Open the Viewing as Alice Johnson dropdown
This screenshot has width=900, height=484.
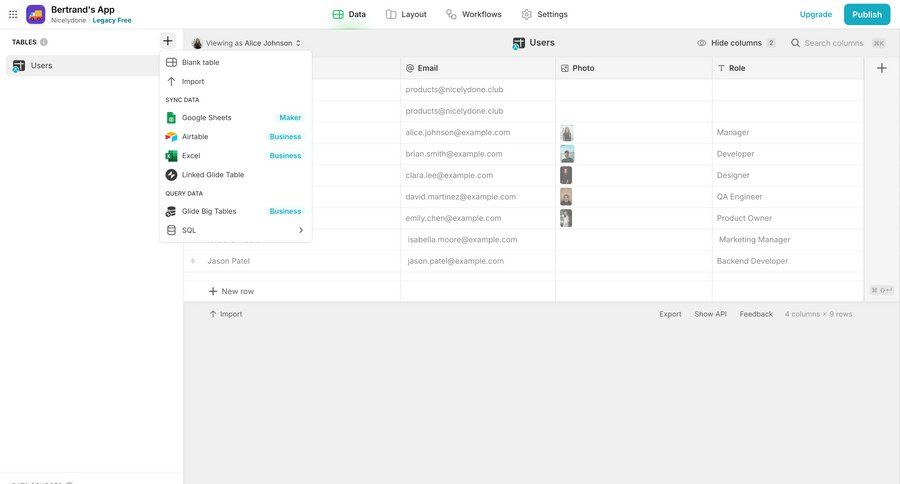(247, 43)
